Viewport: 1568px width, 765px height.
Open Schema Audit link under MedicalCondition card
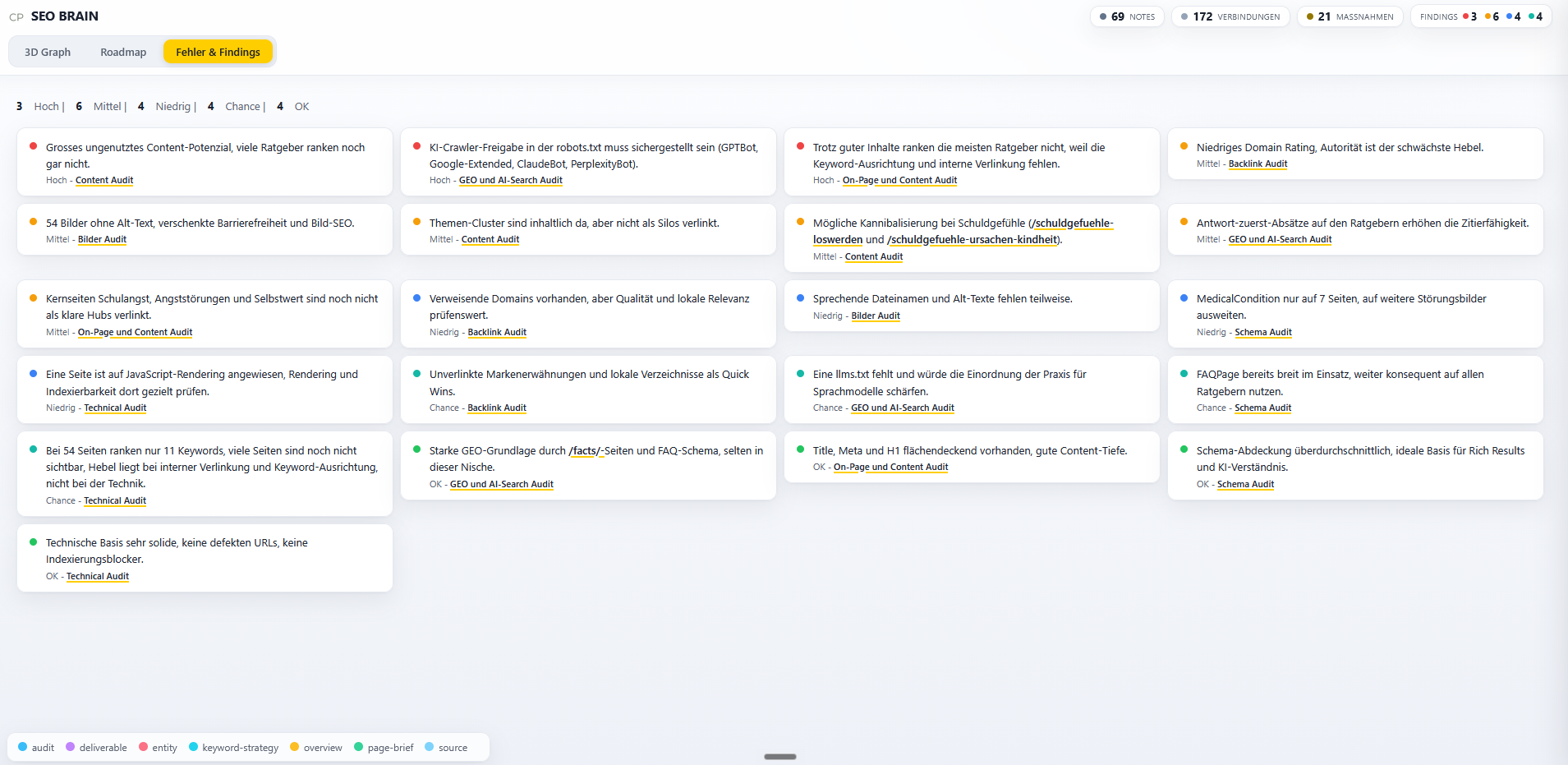click(x=1263, y=333)
